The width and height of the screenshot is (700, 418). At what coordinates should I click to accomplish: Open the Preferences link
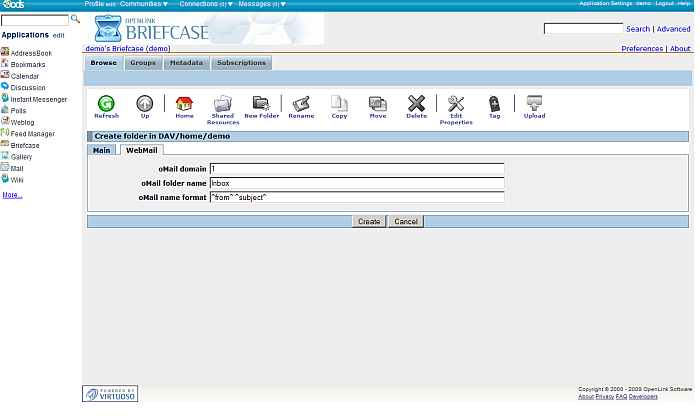[x=642, y=48]
